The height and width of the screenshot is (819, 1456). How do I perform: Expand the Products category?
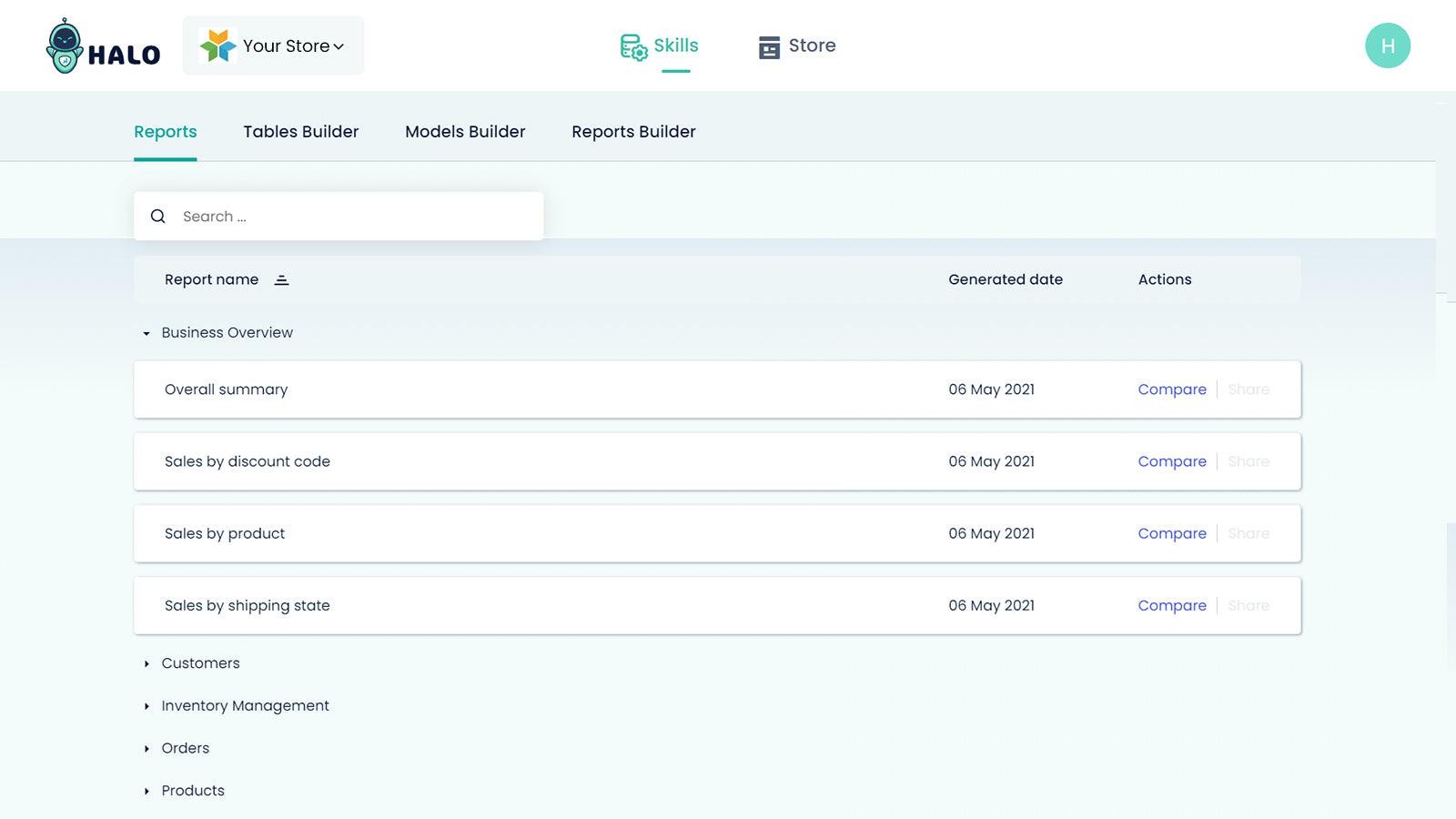coord(148,791)
